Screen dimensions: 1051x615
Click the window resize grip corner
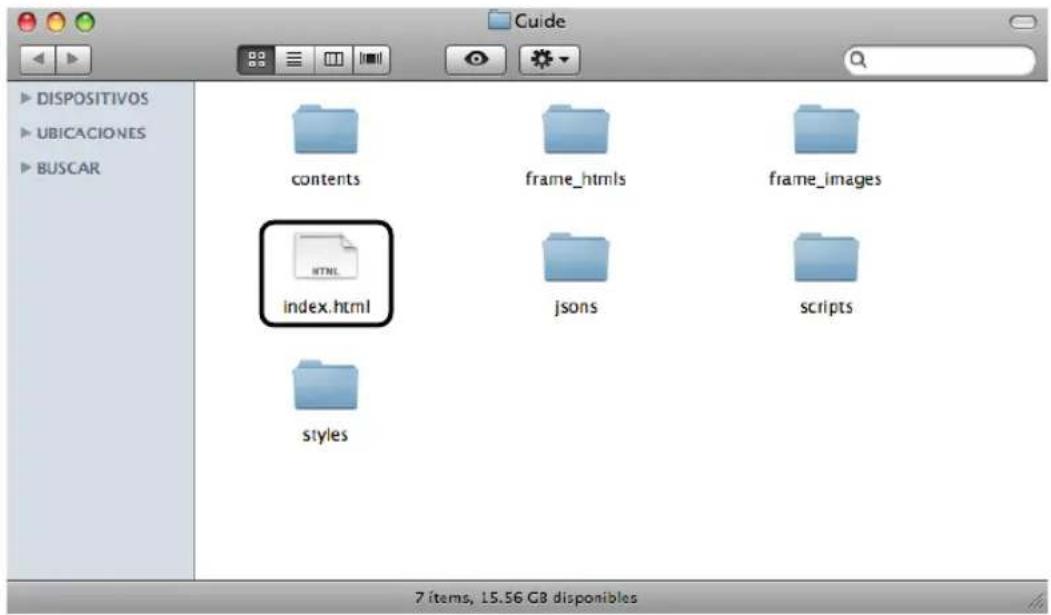1038,602
